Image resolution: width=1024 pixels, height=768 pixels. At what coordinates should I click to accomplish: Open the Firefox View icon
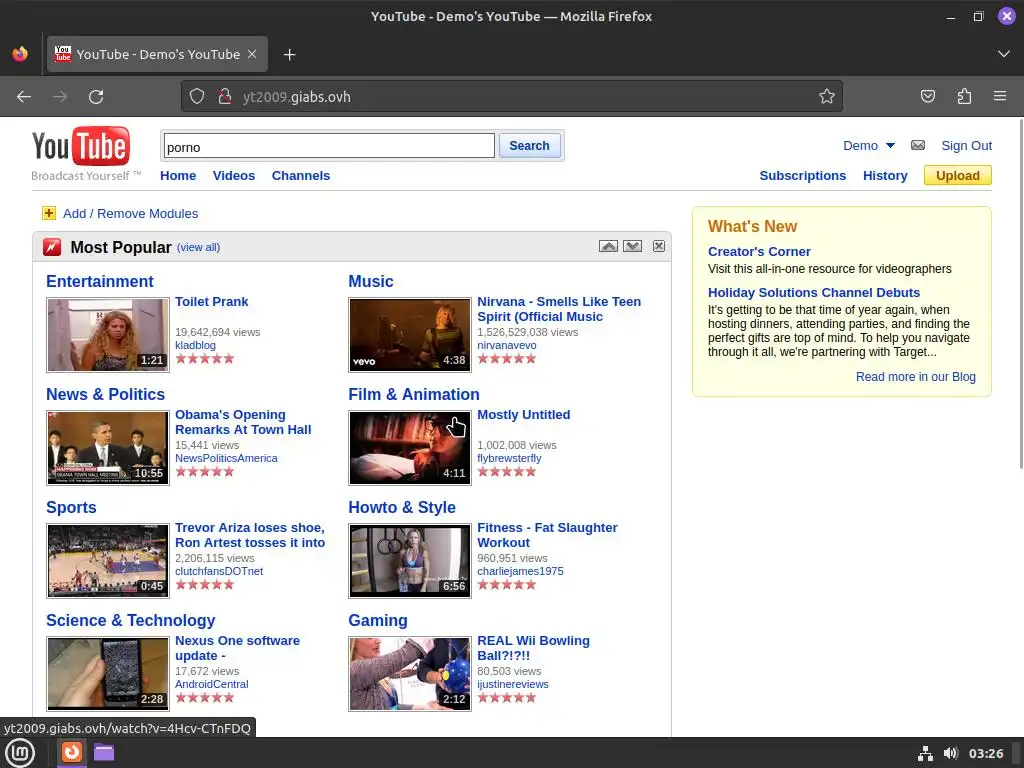point(20,54)
